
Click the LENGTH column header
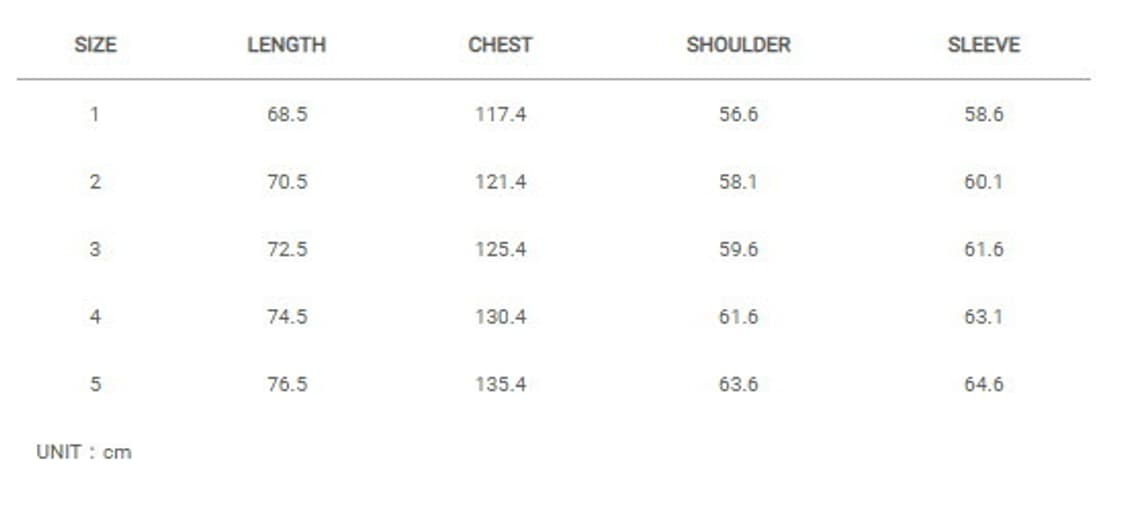(286, 45)
